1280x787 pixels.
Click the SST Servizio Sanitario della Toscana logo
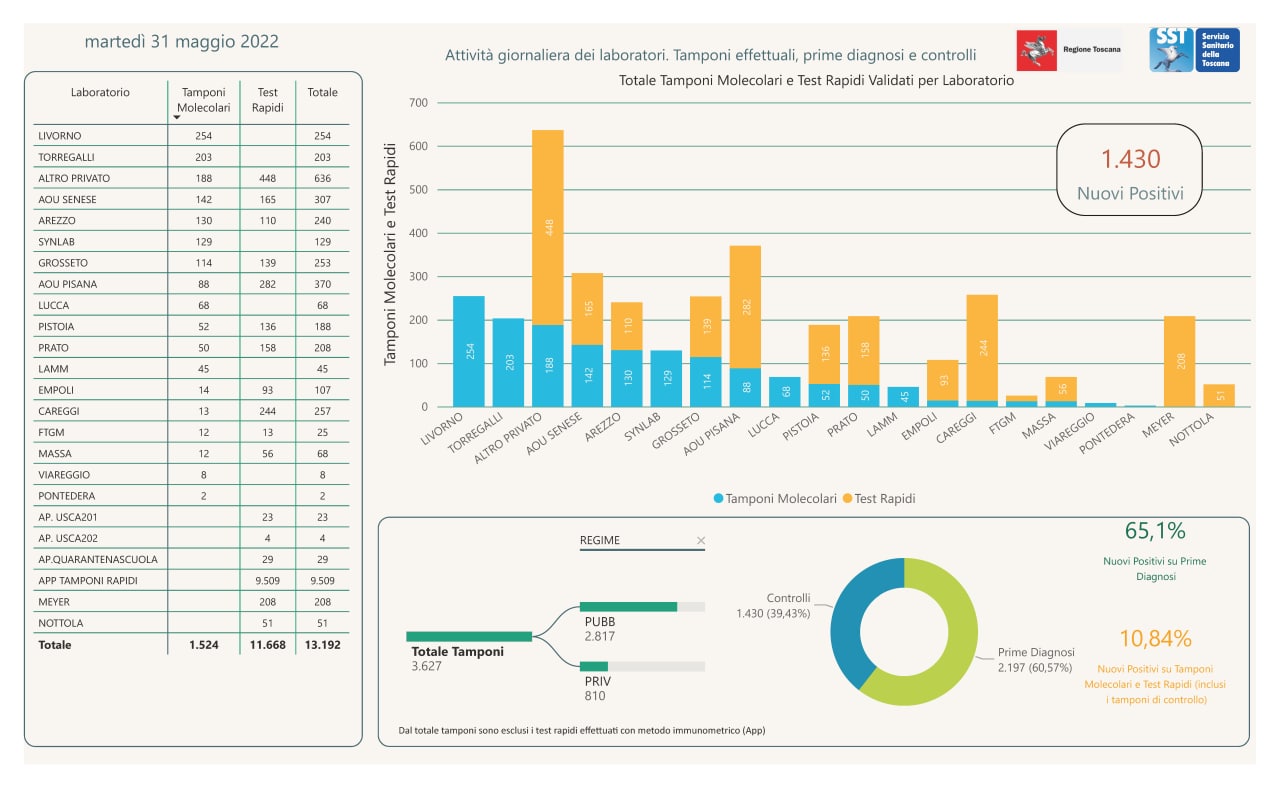(1194, 49)
